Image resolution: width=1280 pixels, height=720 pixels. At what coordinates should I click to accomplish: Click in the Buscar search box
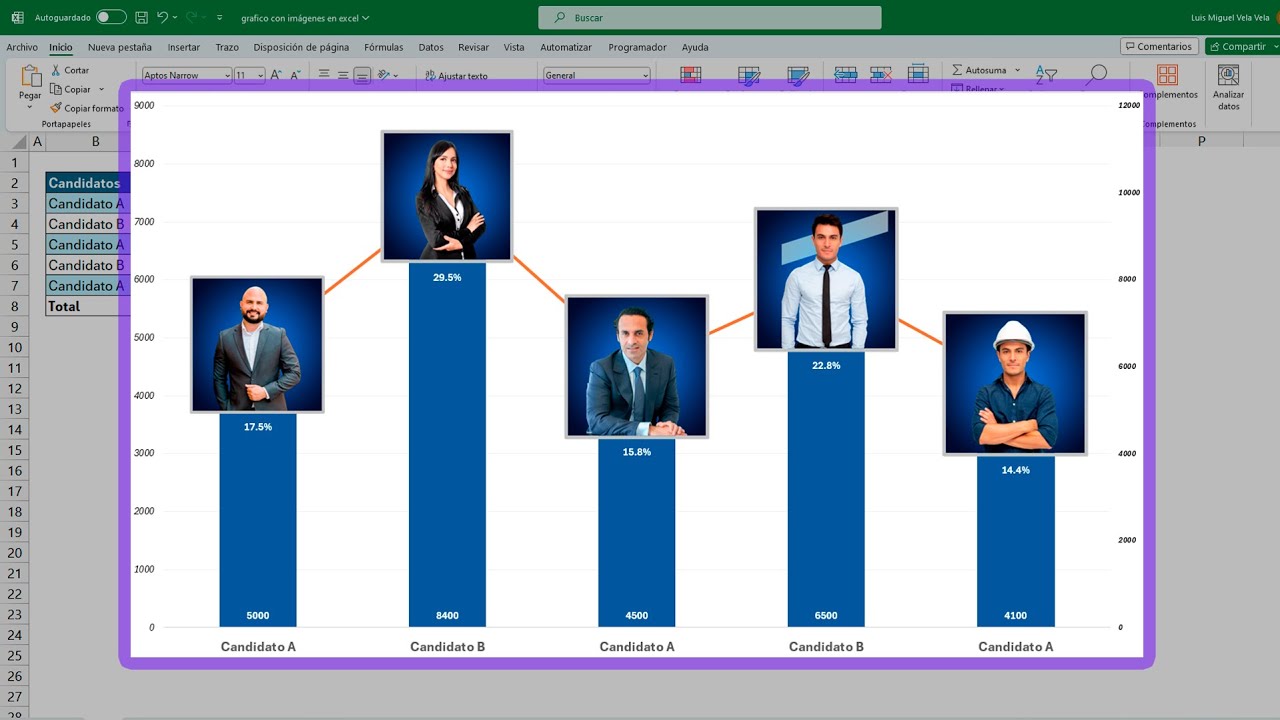coord(710,18)
